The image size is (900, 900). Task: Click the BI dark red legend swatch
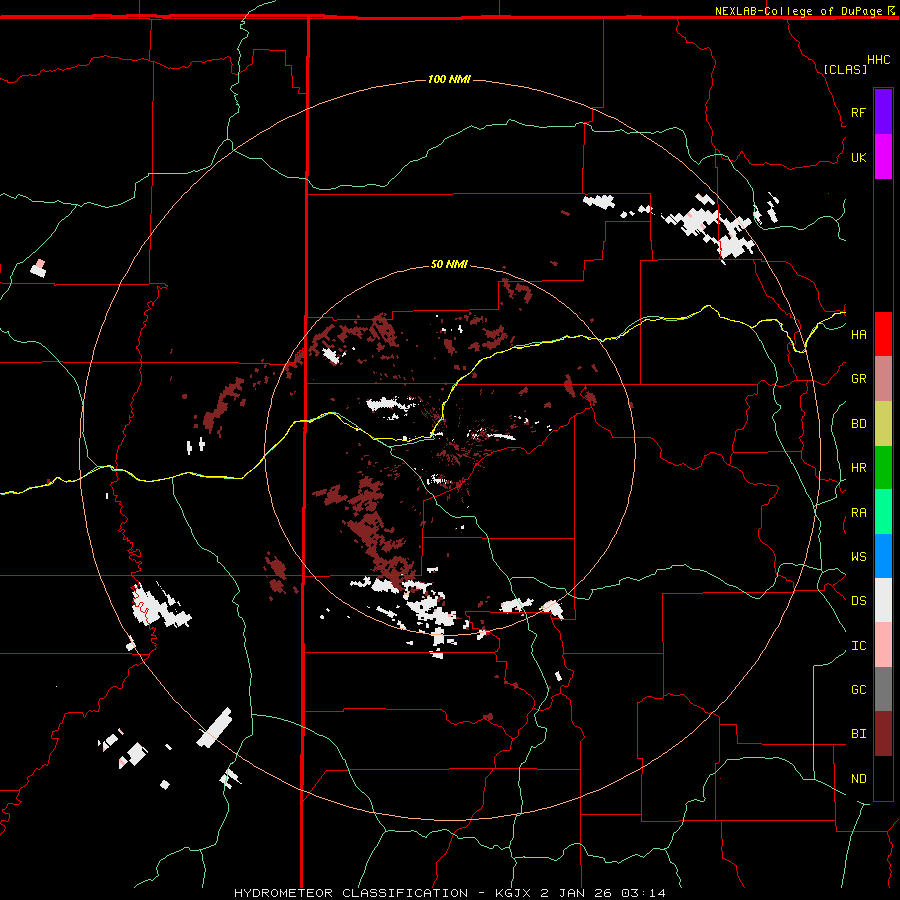883,734
